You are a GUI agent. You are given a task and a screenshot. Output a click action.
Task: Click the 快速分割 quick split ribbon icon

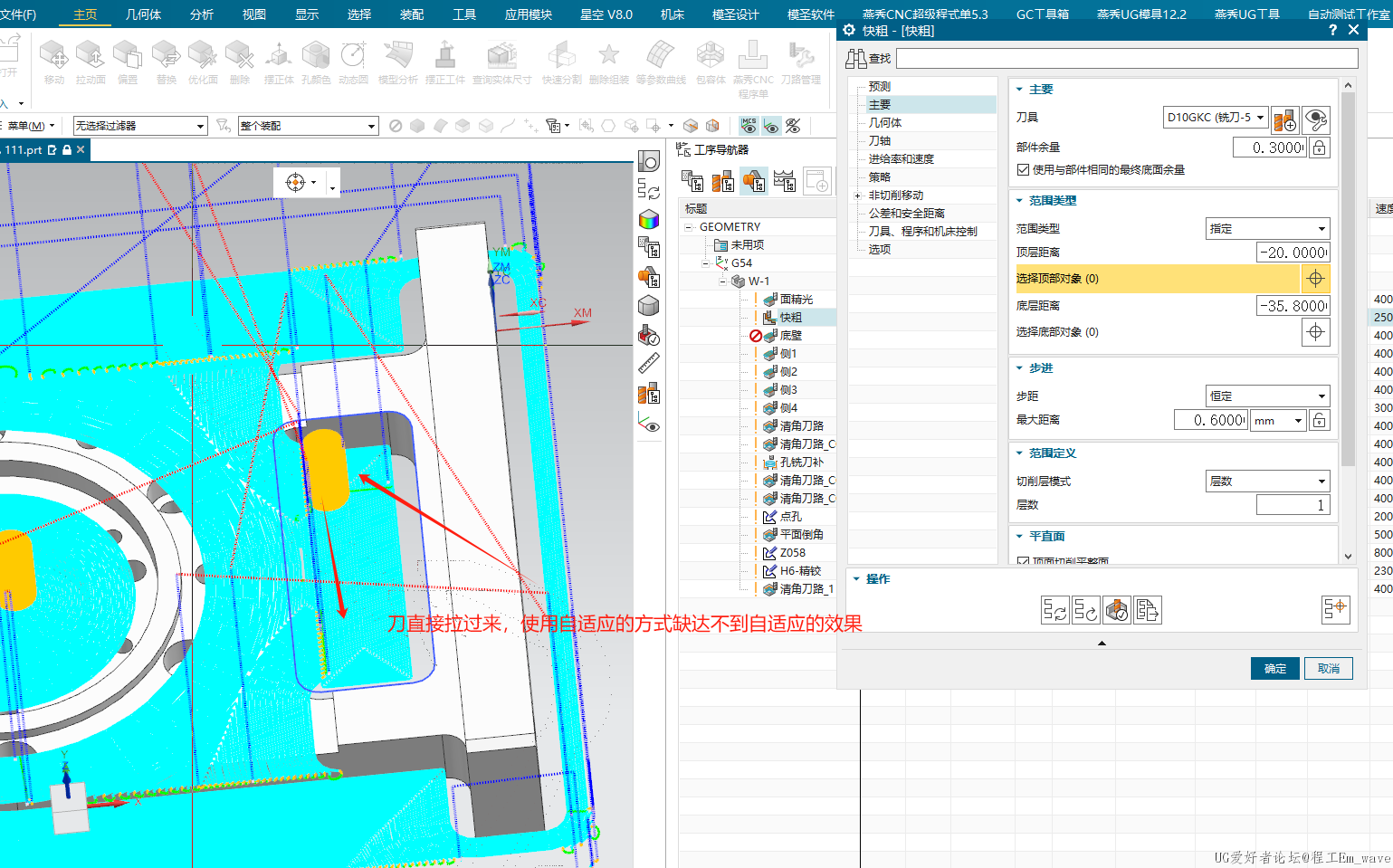click(x=562, y=62)
